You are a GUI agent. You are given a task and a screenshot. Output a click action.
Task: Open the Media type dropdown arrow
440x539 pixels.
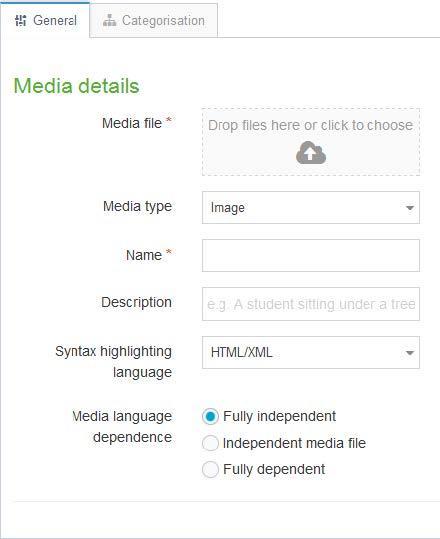point(409,208)
